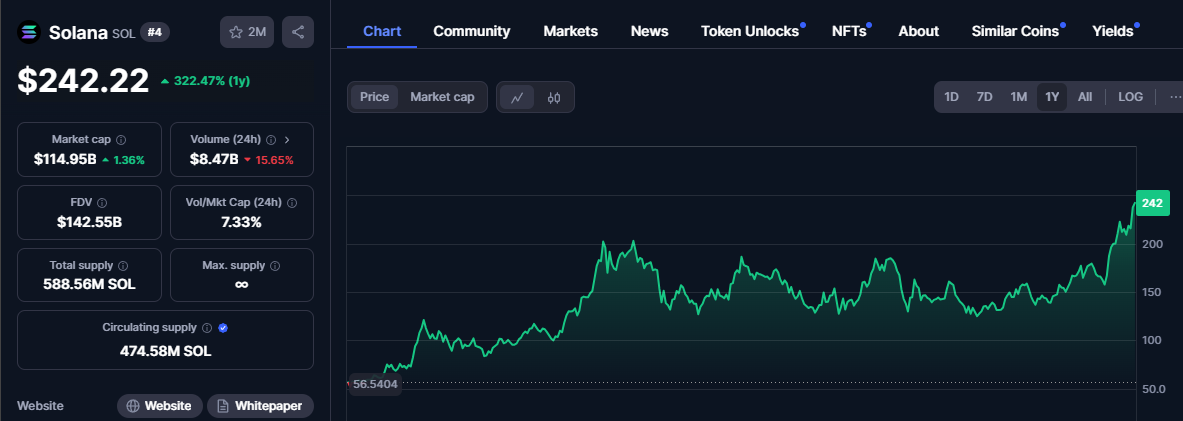Click the 100 y-axis label
1183x421 pixels.
(x=1152, y=340)
